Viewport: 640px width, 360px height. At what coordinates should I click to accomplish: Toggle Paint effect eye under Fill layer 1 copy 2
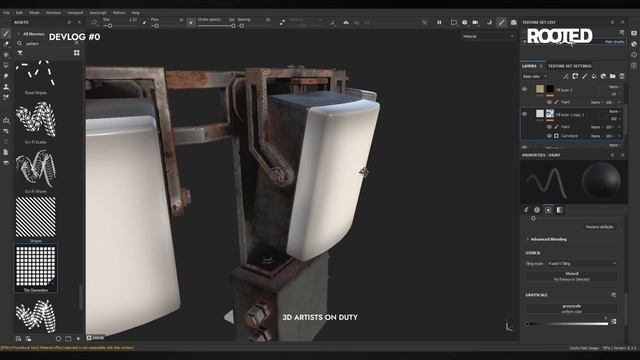point(549,127)
